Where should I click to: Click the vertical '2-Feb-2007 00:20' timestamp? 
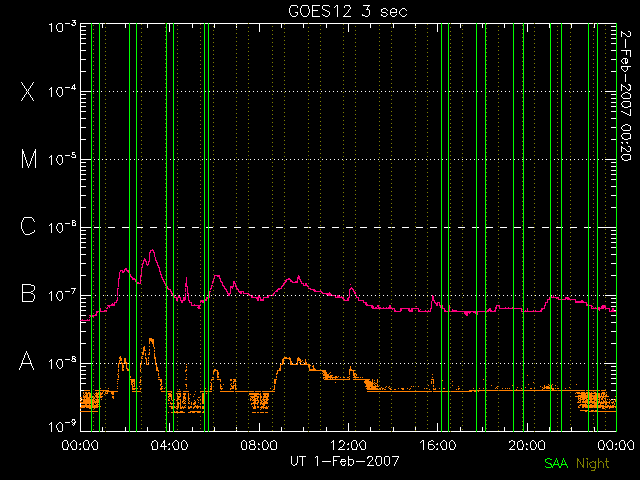(x=626, y=96)
